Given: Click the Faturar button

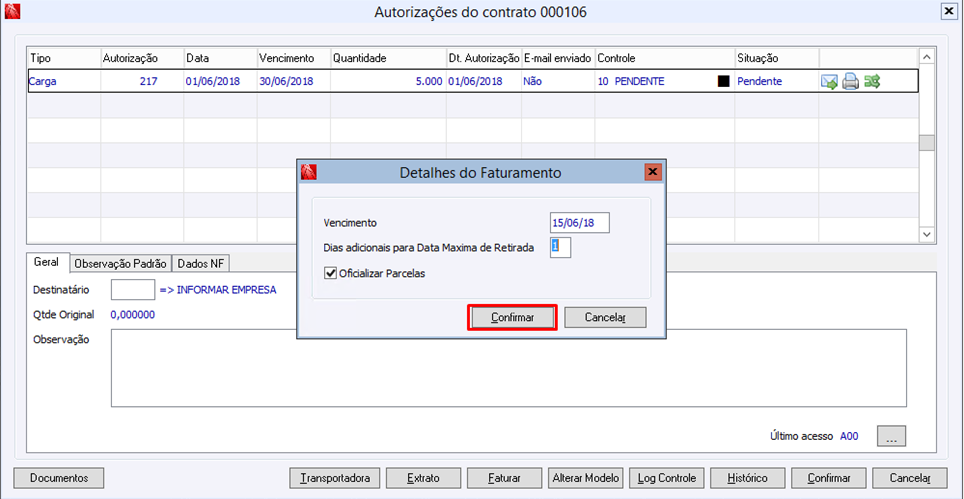Looking at the screenshot, I should click(x=504, y=477).
